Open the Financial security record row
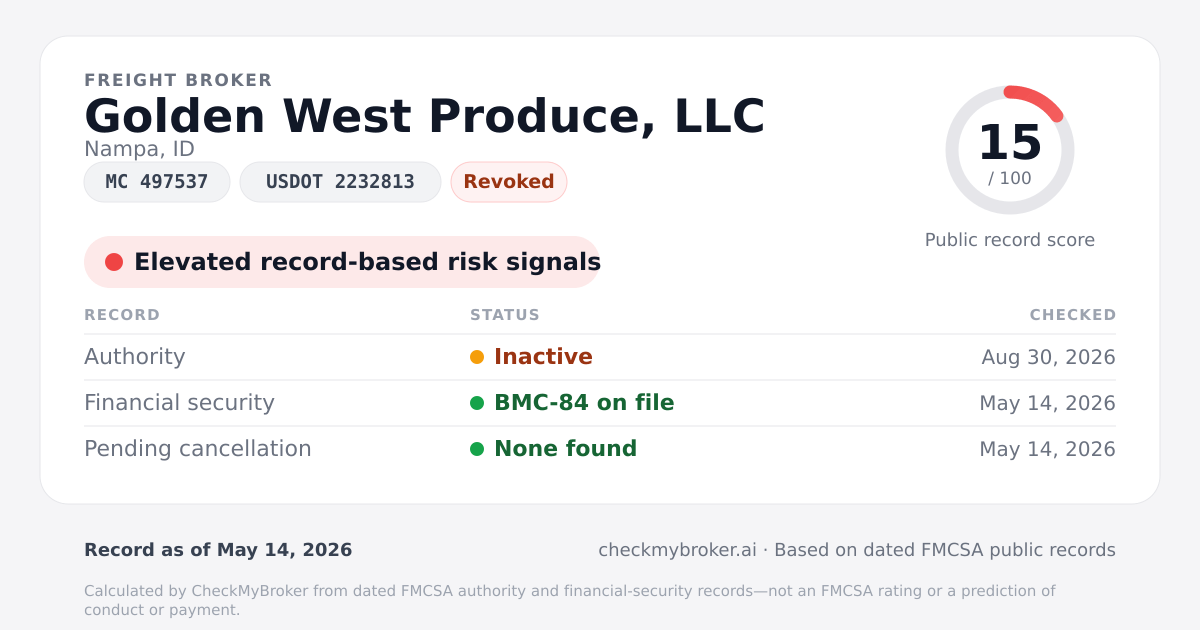 pos(600,403)
